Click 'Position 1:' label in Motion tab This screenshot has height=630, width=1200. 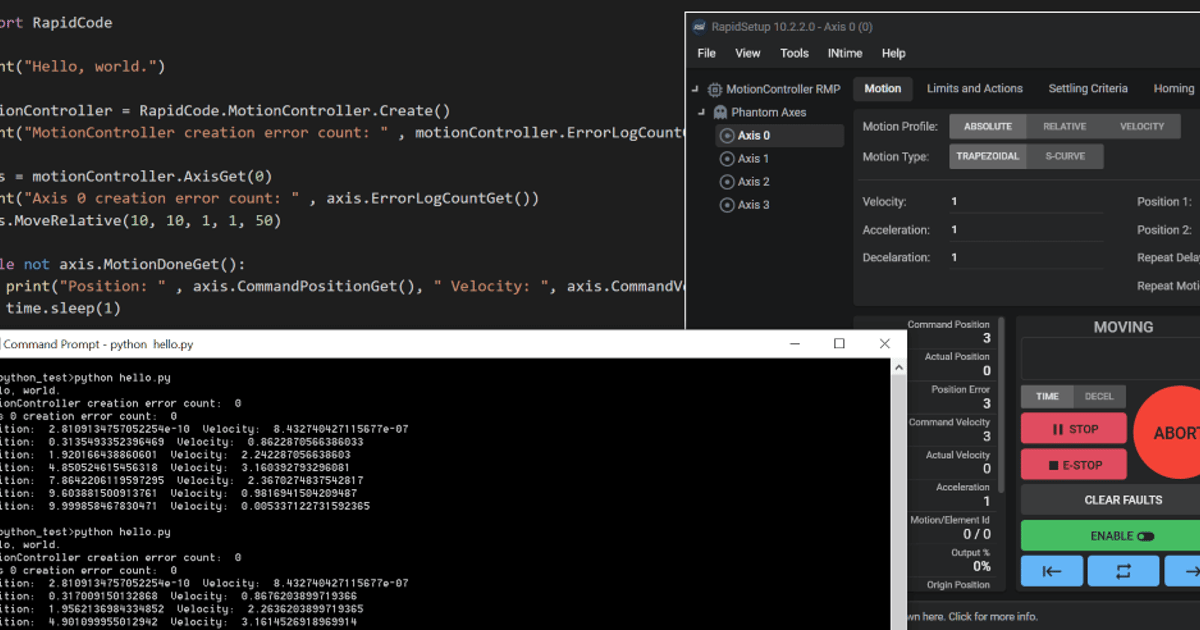tap(1164, 202)
